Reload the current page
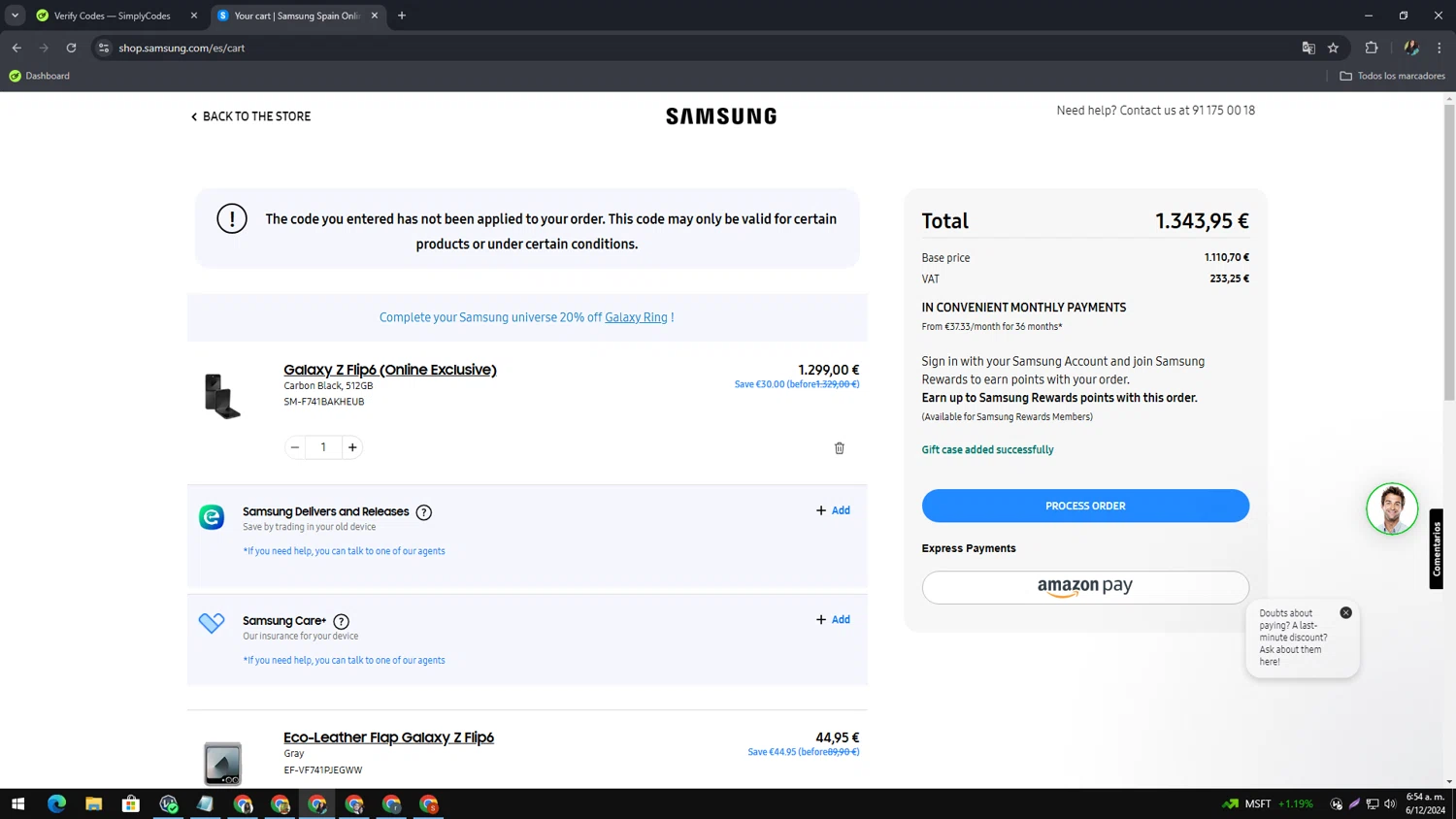 (71, 48)
